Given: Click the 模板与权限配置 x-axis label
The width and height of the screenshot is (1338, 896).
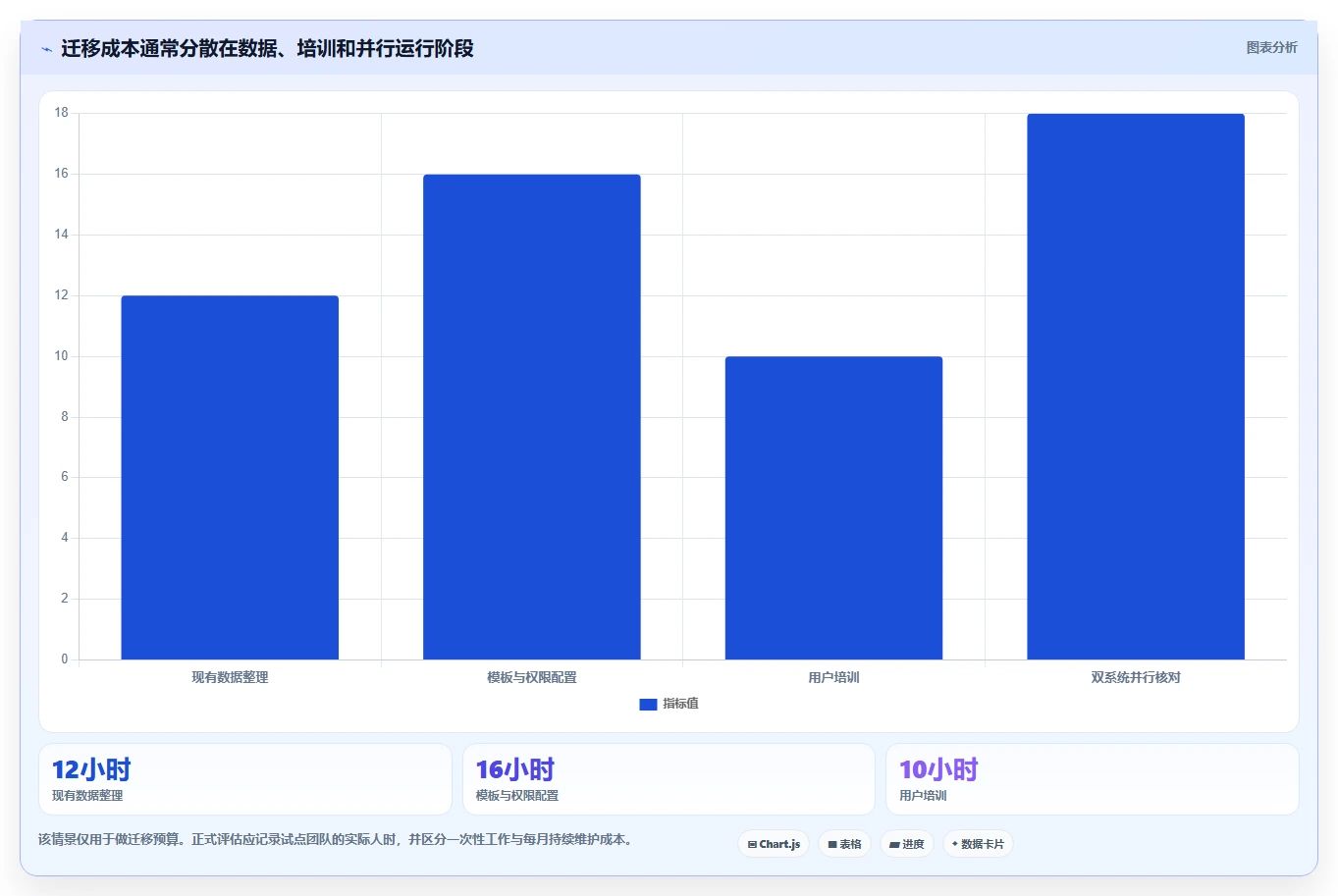Looking at the screenshot, I should pyautogui.click(x=532, y=677).
